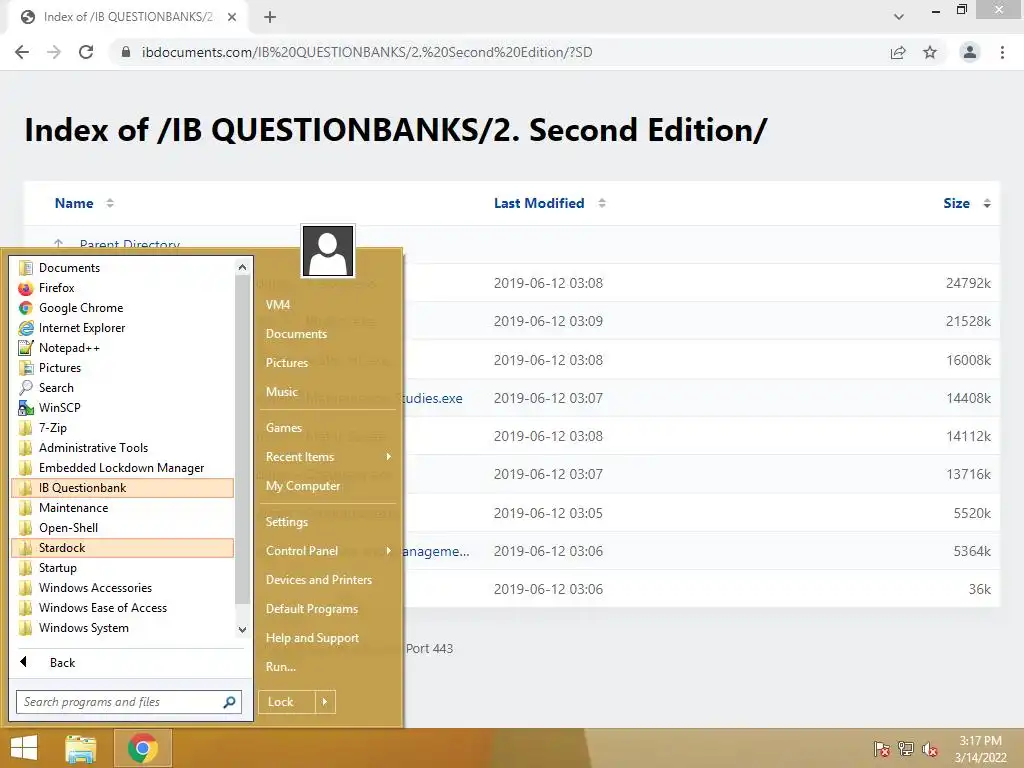The image size is (1024, 768).
Task: Click the Lock button
Action: click(x=287, y=702)
